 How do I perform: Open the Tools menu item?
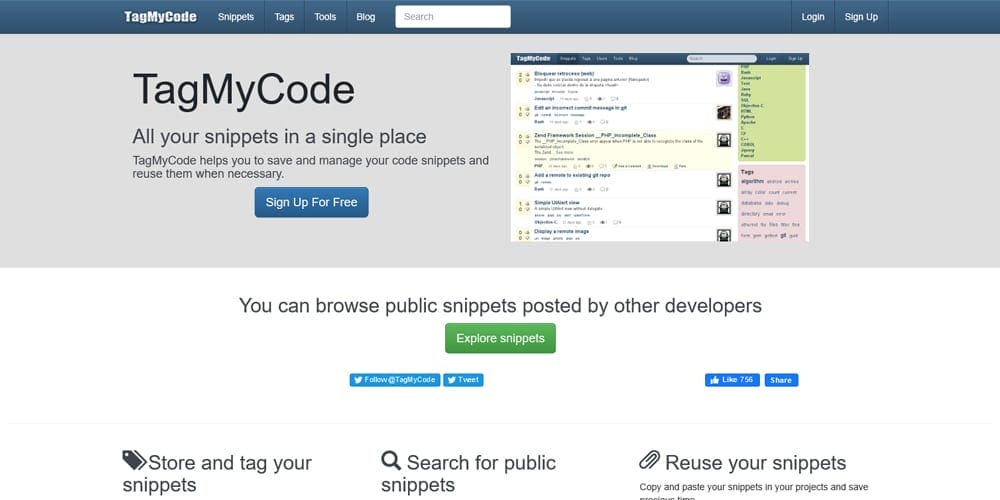click(x=325, y=17)
